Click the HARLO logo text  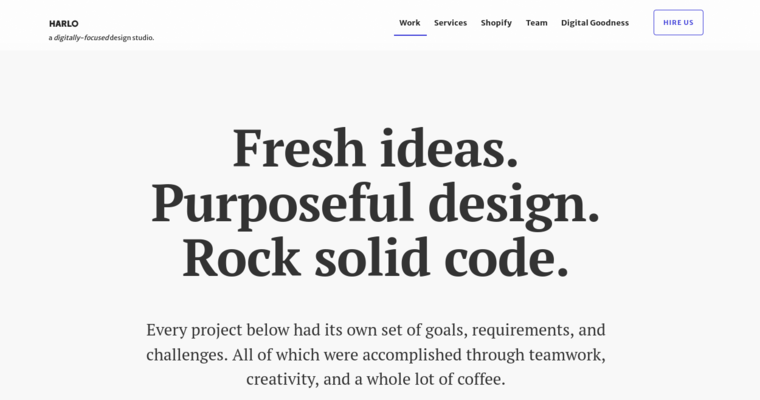tap(63, 23)
